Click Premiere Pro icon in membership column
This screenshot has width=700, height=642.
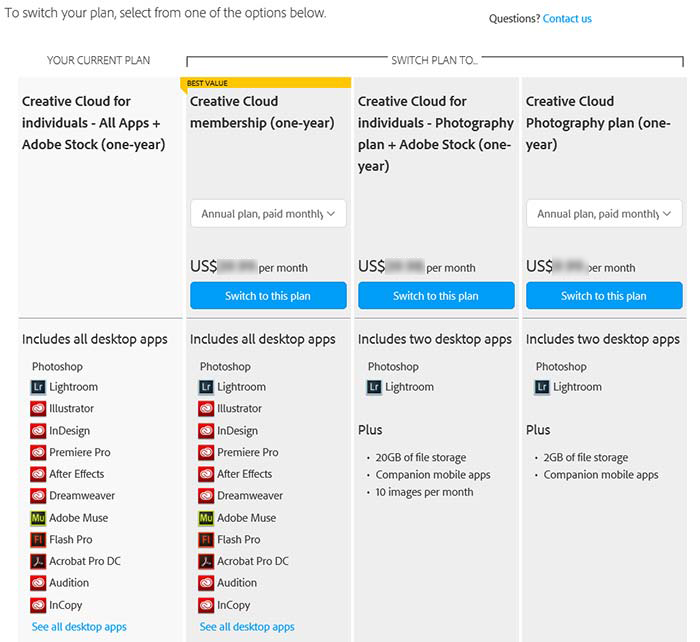[206, 453]
